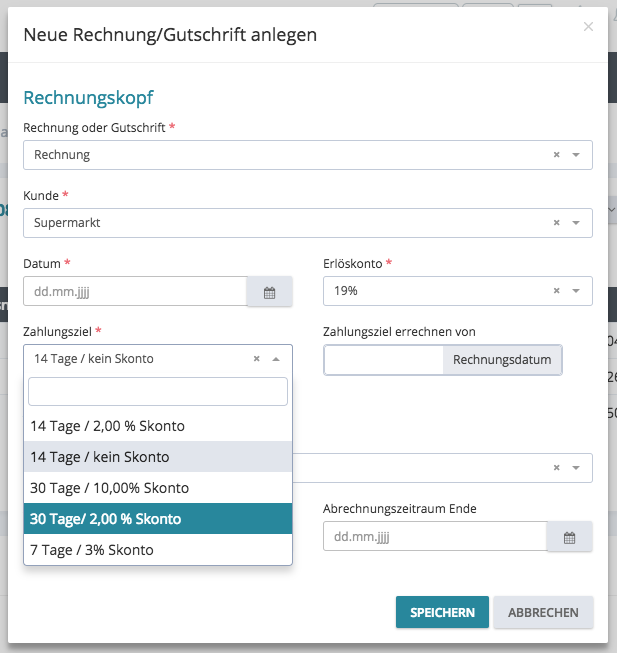Open the Kunde dropdown arrow
Viewport: 617px width, 653px height.
[576, 223]
